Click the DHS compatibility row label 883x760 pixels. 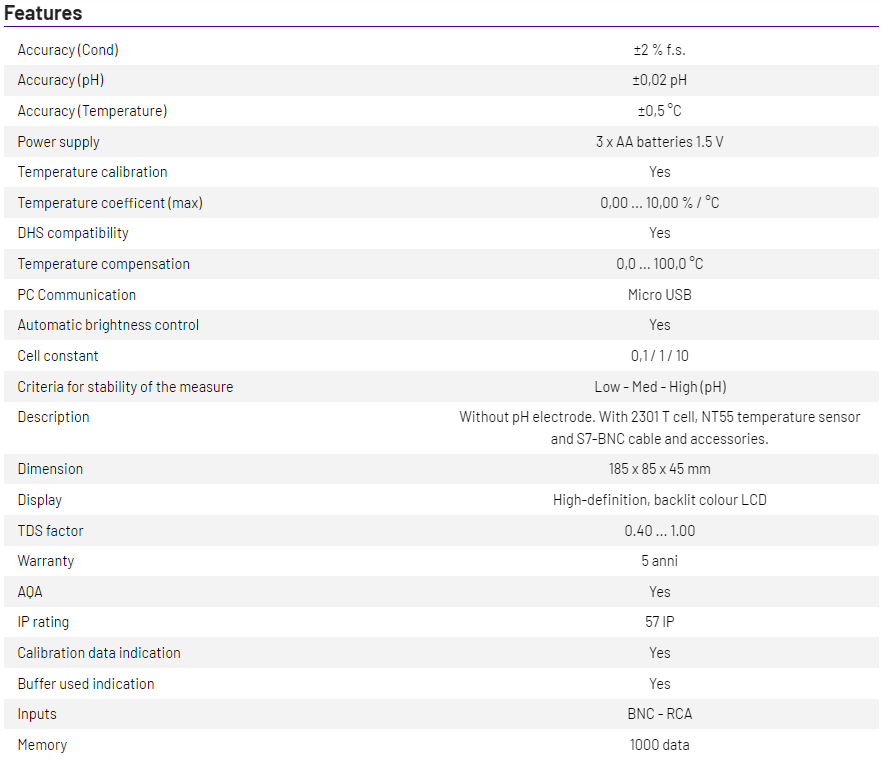click(x=73, y=233)
